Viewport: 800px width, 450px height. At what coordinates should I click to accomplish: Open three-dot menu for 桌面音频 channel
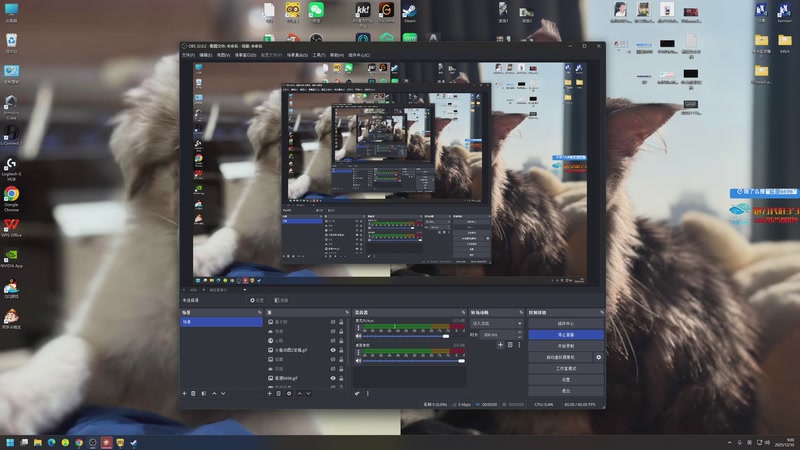coord(358,352)
